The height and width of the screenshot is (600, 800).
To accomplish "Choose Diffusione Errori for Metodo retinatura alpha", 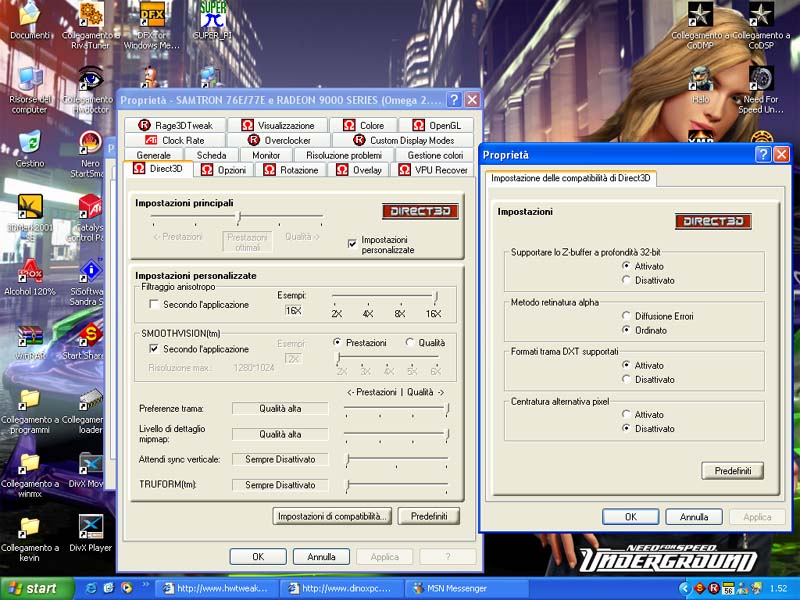I will (626, 316).
